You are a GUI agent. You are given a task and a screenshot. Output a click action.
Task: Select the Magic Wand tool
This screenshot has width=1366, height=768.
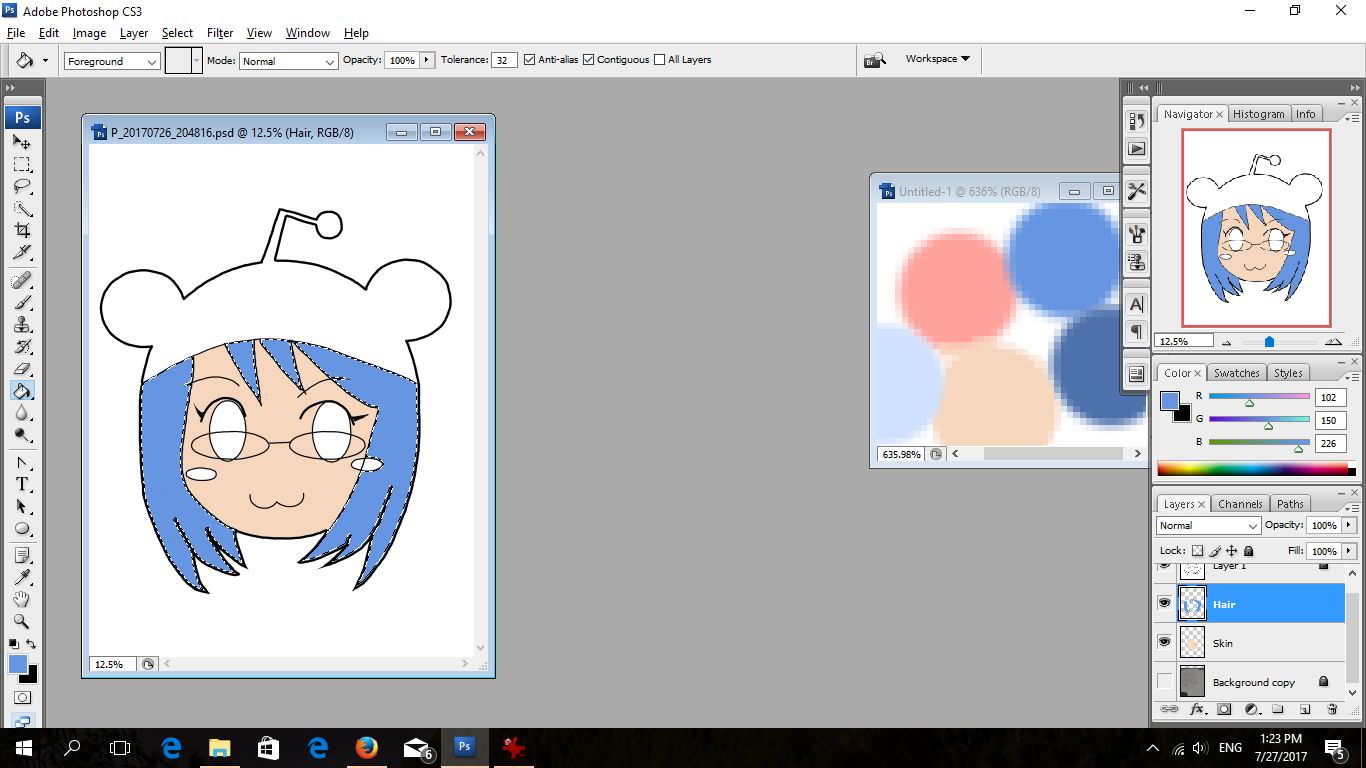(21, 208)
